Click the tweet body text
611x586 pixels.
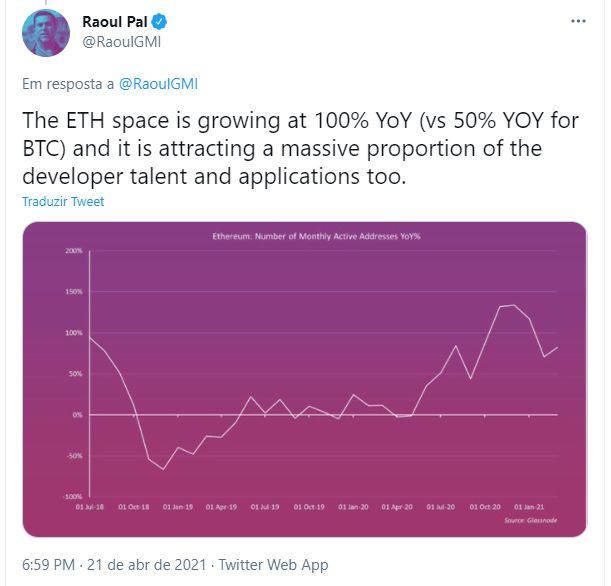300,148
